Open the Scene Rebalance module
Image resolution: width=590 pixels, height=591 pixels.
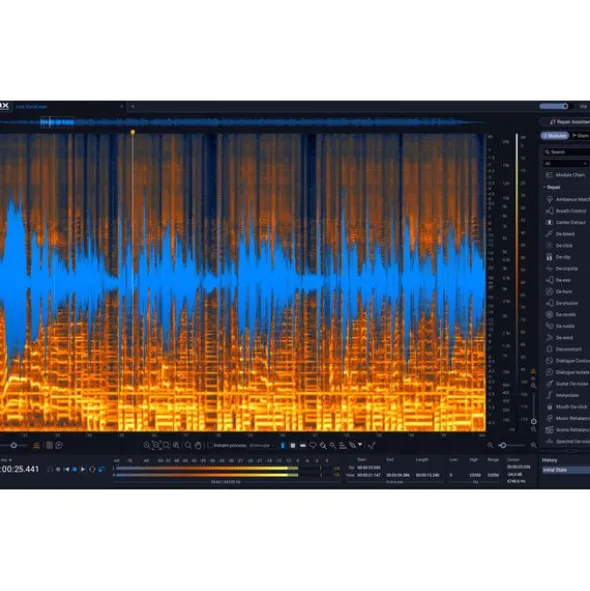(568, 430)
